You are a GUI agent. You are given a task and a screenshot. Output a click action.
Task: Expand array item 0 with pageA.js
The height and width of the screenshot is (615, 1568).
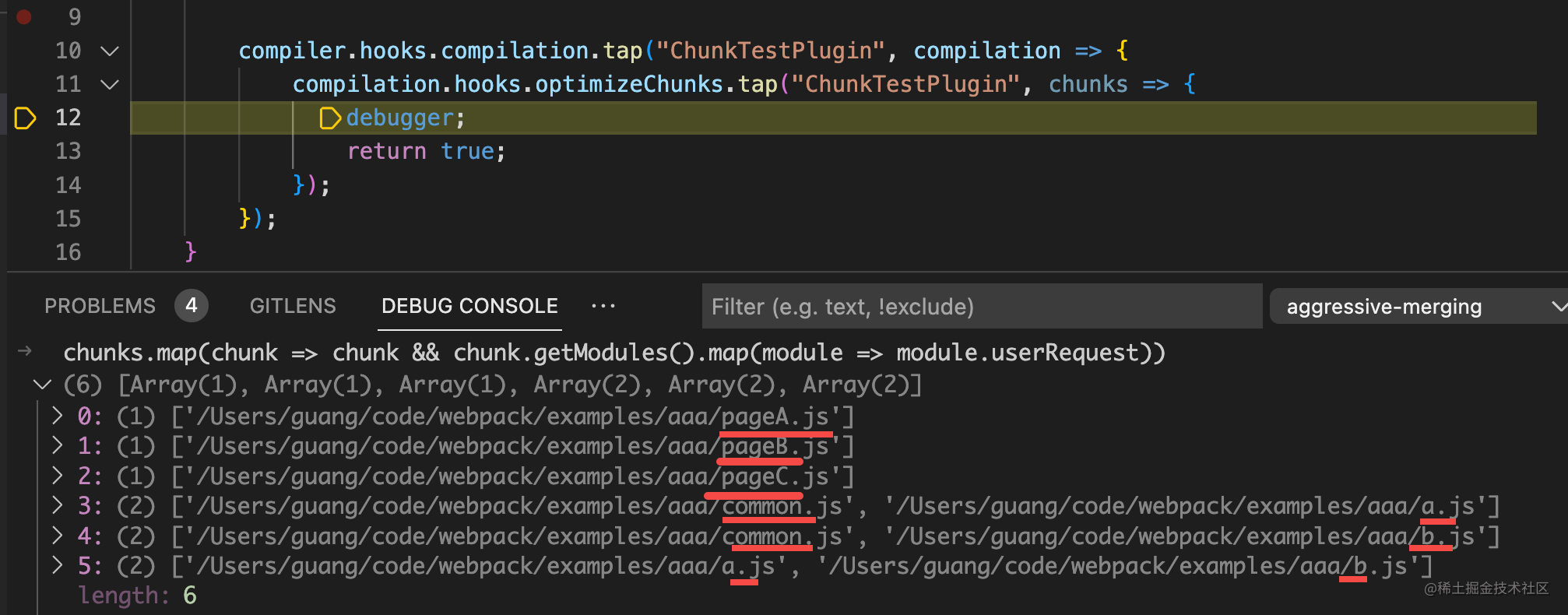(x=57, y=416)
